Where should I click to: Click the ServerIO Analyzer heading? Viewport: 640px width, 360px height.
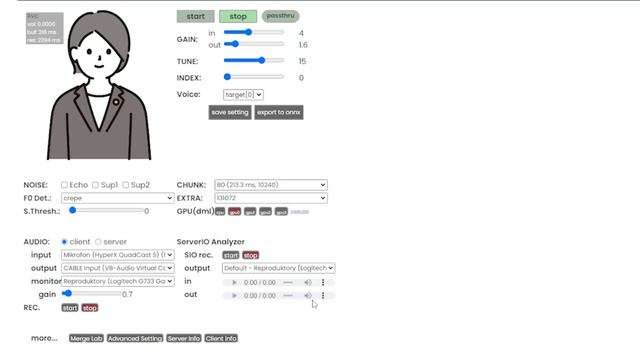(x=211, y=242)
